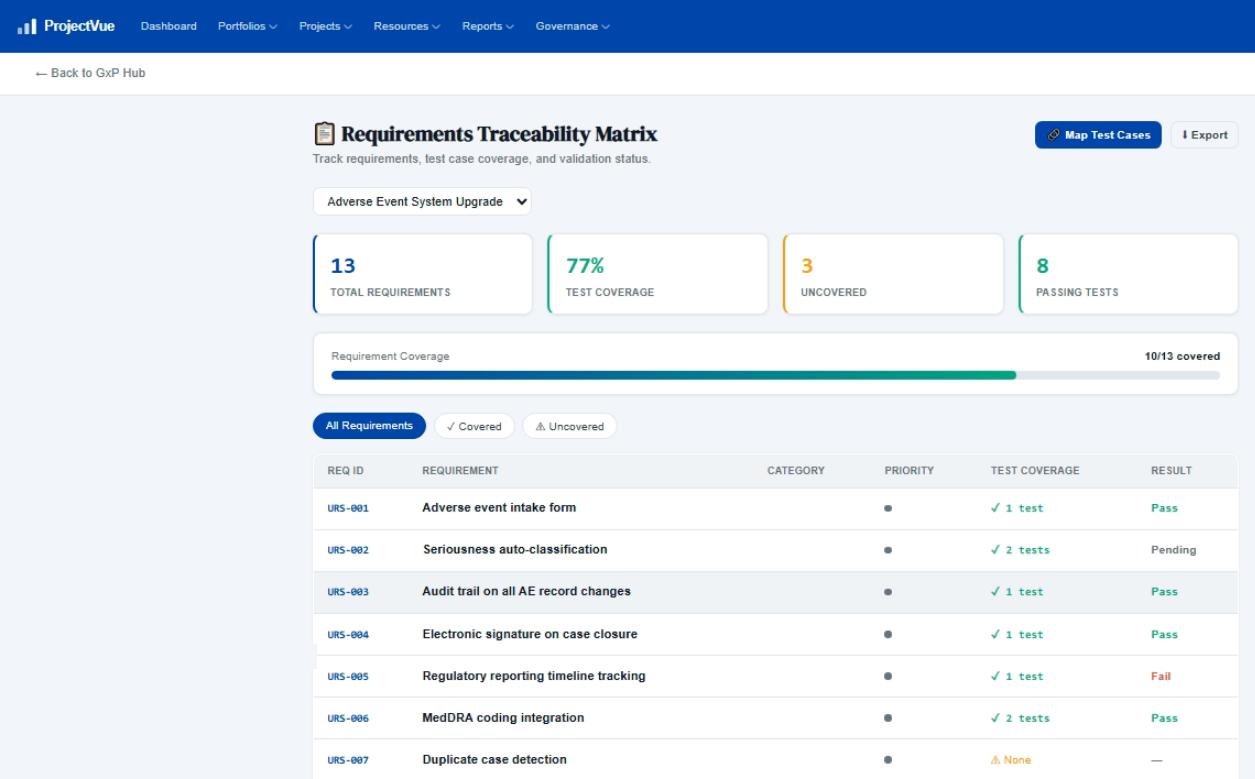Open requirement URS-004 link
Image resolution: width=1255 pixels, height=779 pixels.
(348, 634)
